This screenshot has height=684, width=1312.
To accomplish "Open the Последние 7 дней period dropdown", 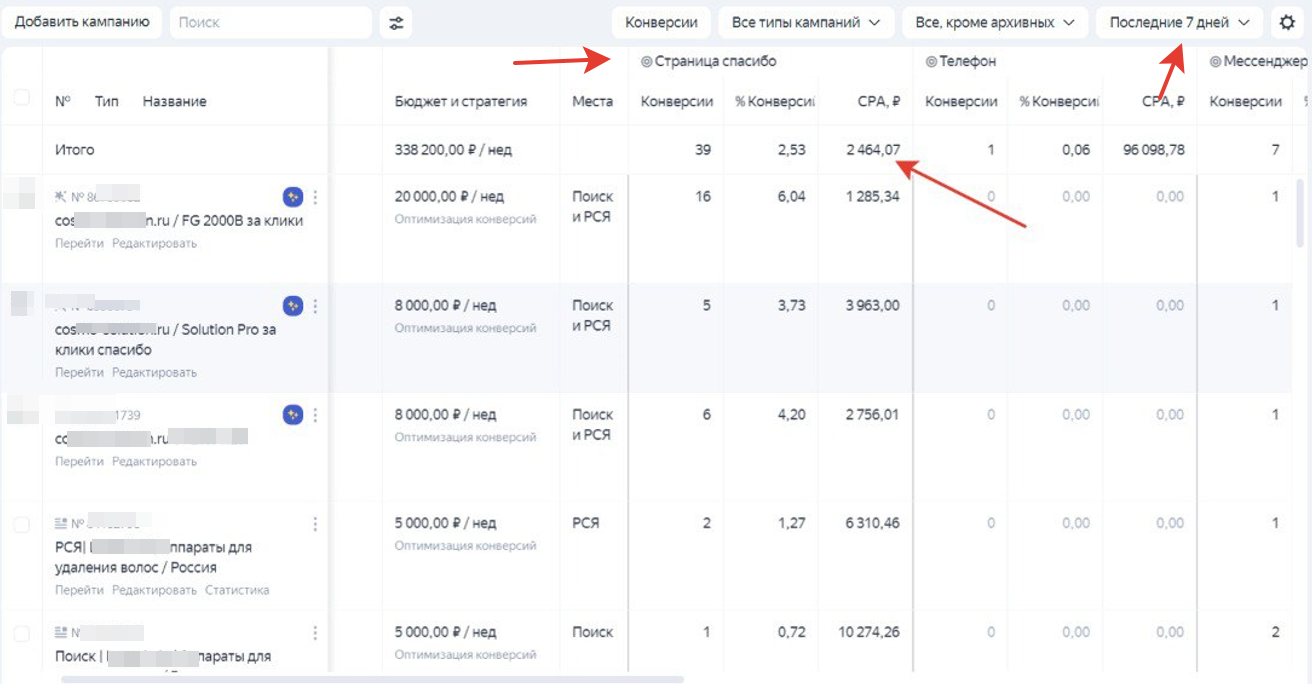I will [1179, 22].
